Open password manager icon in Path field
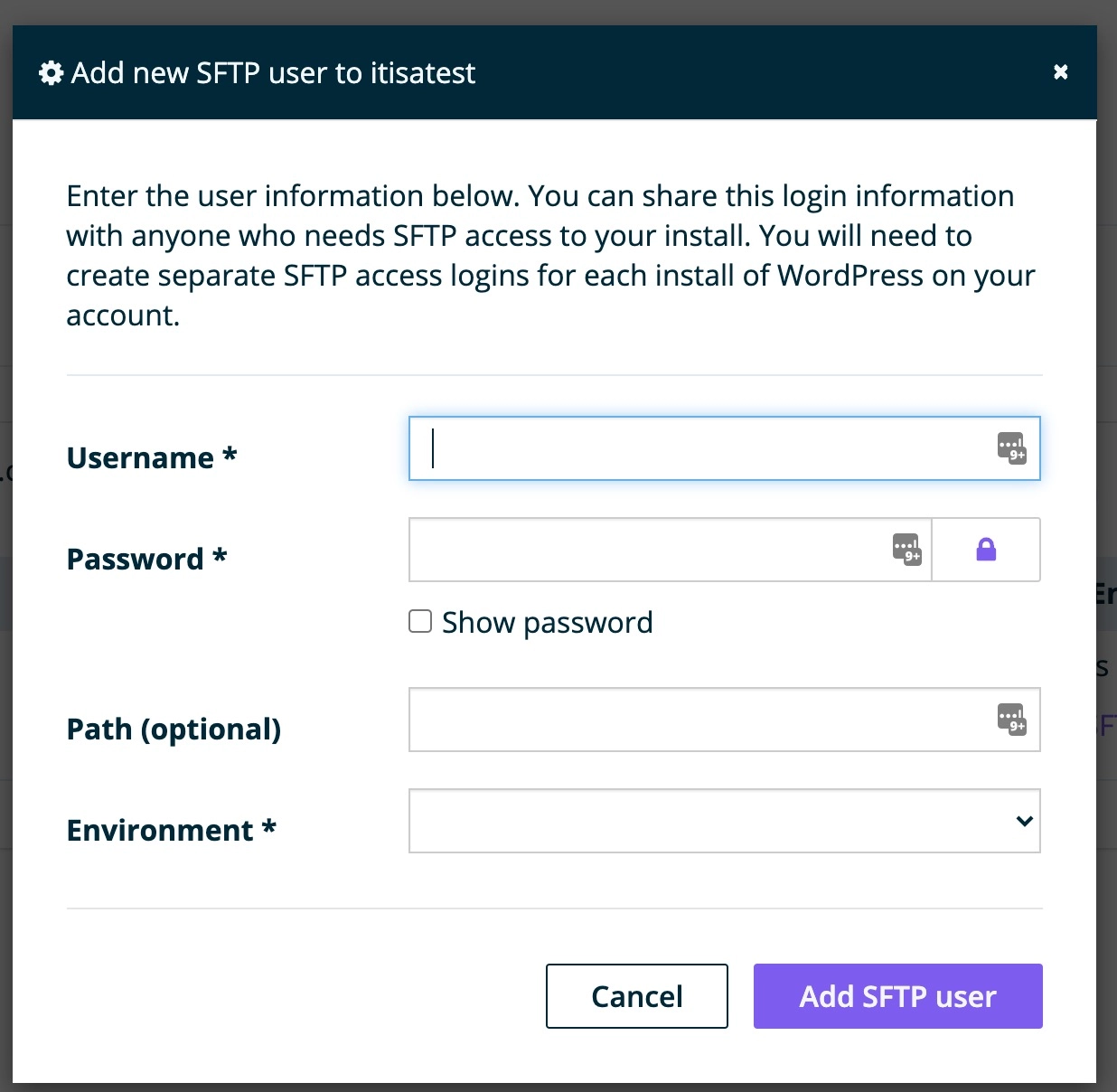Screen dimensions: 1117x1092 (x=1011, y=720)
